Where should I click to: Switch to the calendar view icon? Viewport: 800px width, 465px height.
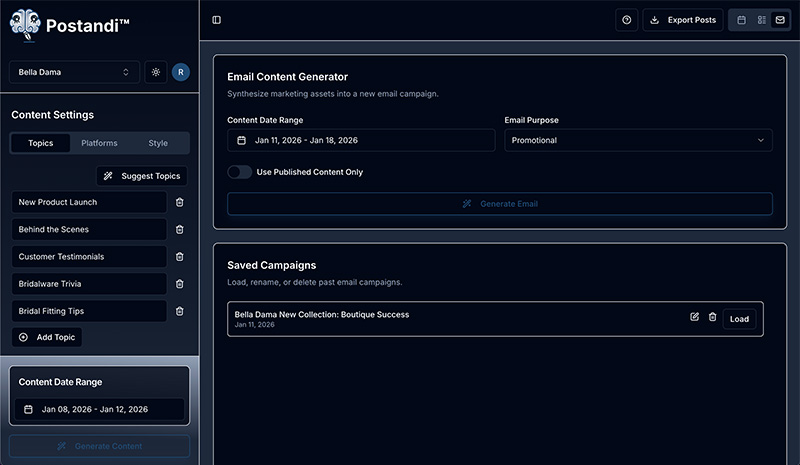(742, 20)
